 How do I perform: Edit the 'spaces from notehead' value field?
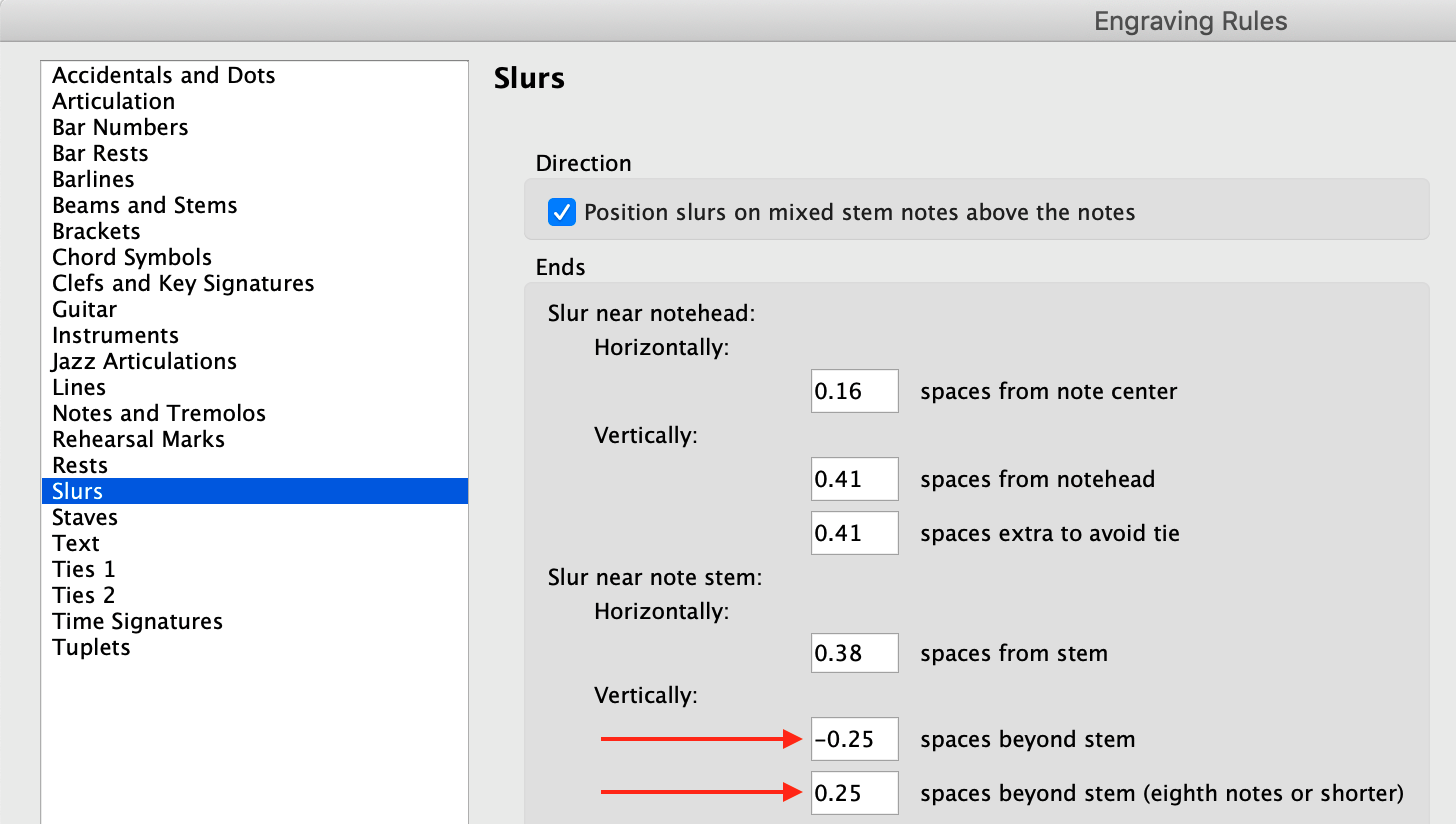(x=855, y=479)
